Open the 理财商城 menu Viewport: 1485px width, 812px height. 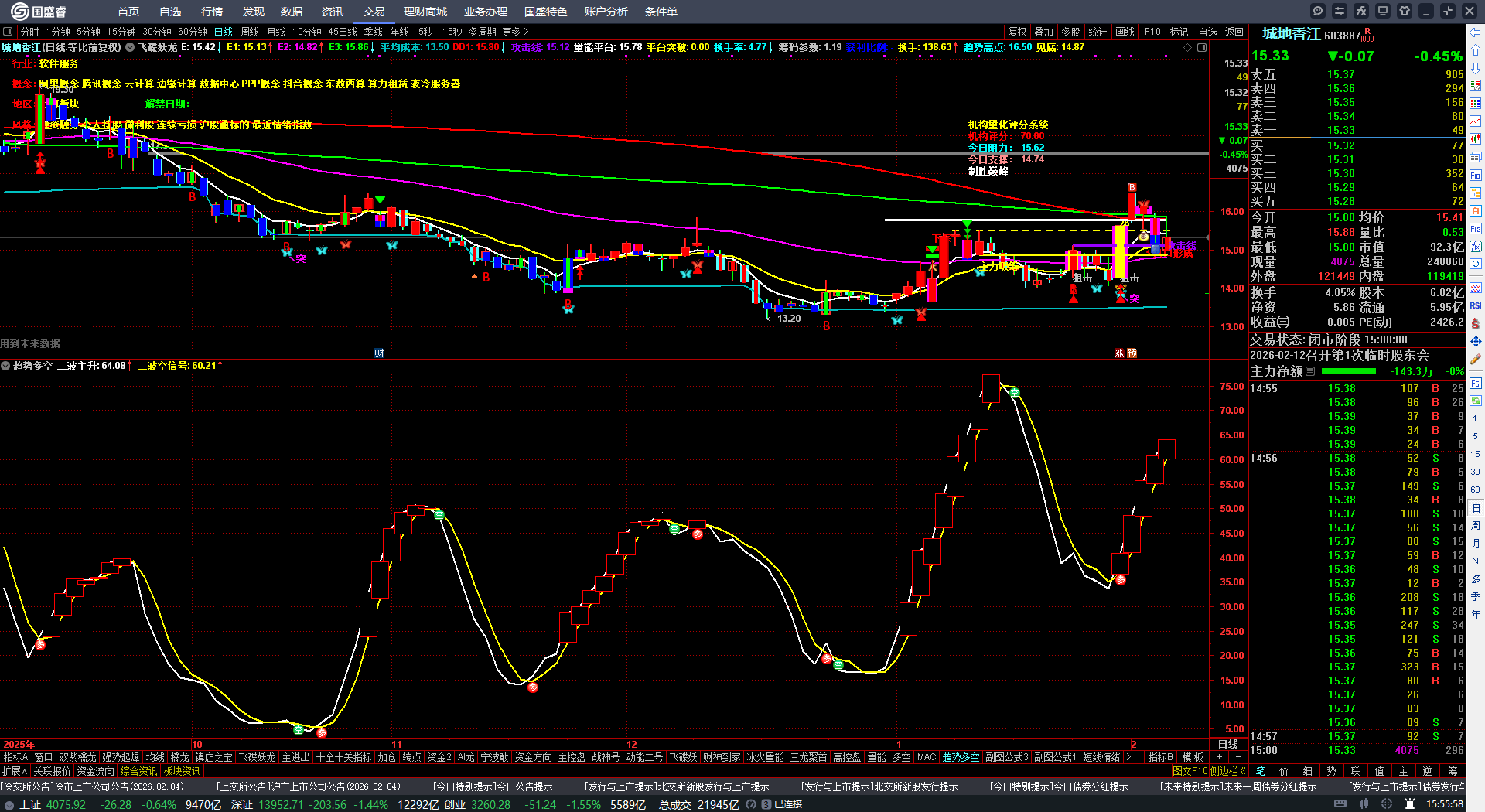pyautogui.click(x=425, y=12)
